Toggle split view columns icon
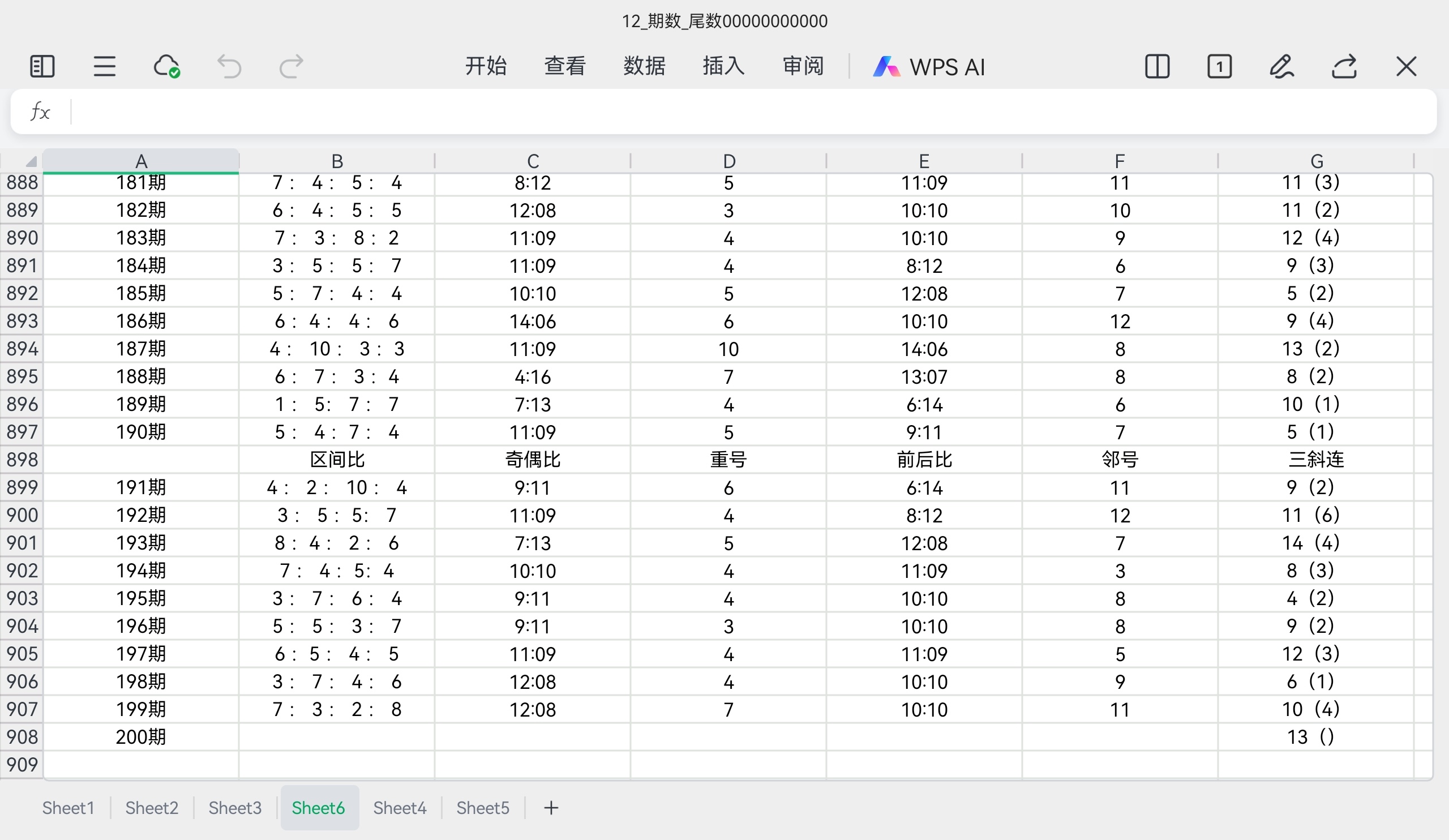This screenshot has height=840, width=1449. 1157,67
